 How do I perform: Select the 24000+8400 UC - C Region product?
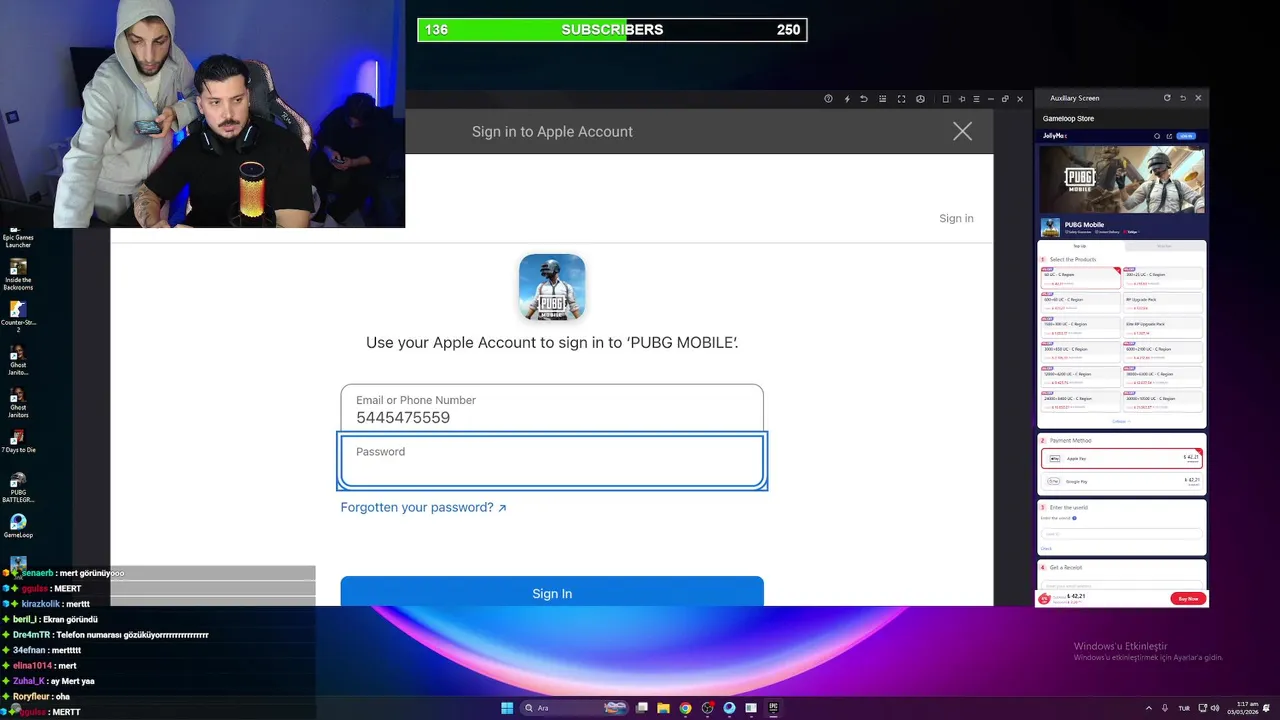(x=1080, y=401)
